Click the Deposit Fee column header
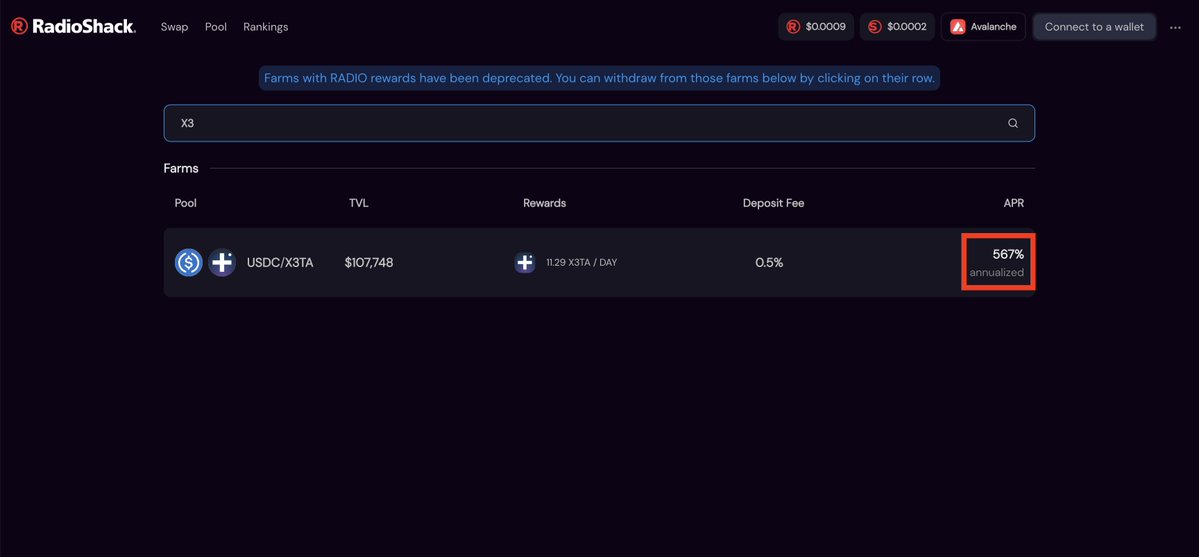 tap(773, 203)
